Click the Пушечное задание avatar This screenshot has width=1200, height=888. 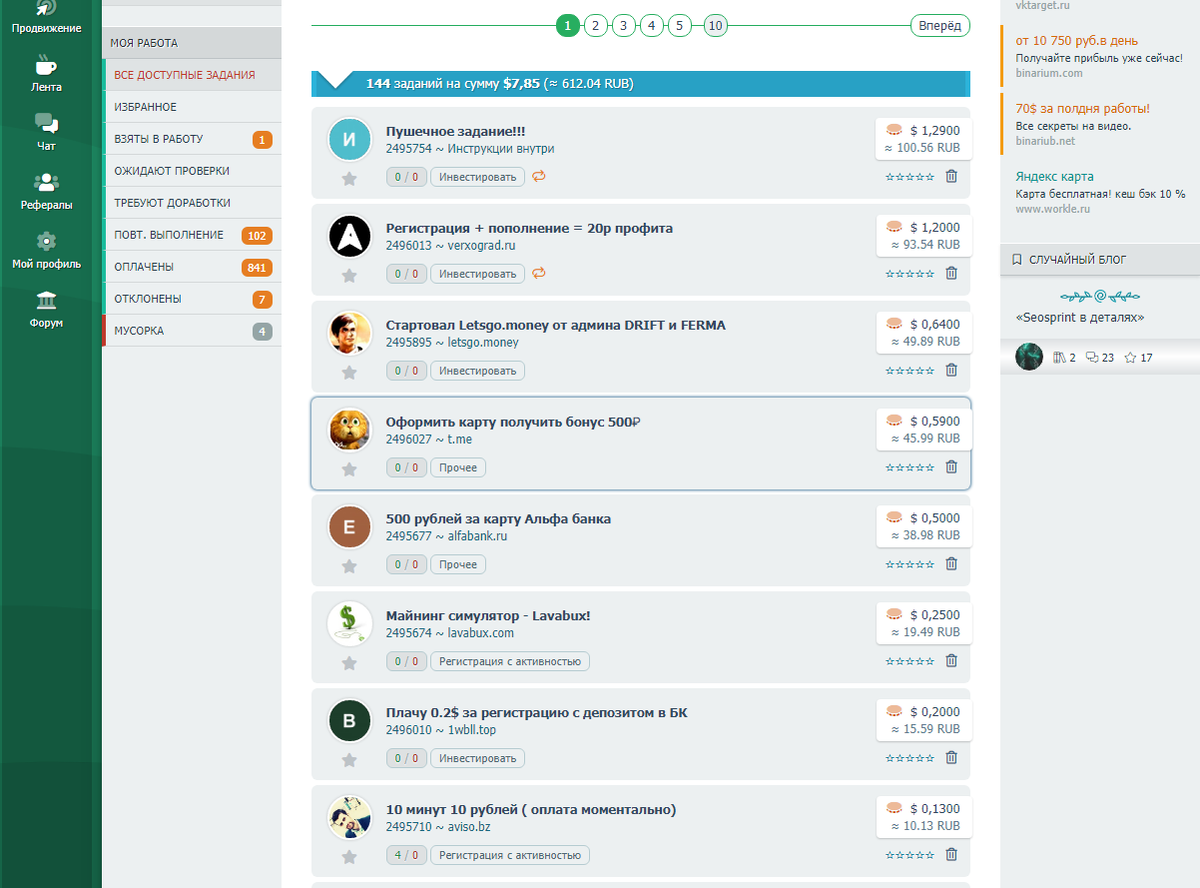click(349, 139)
